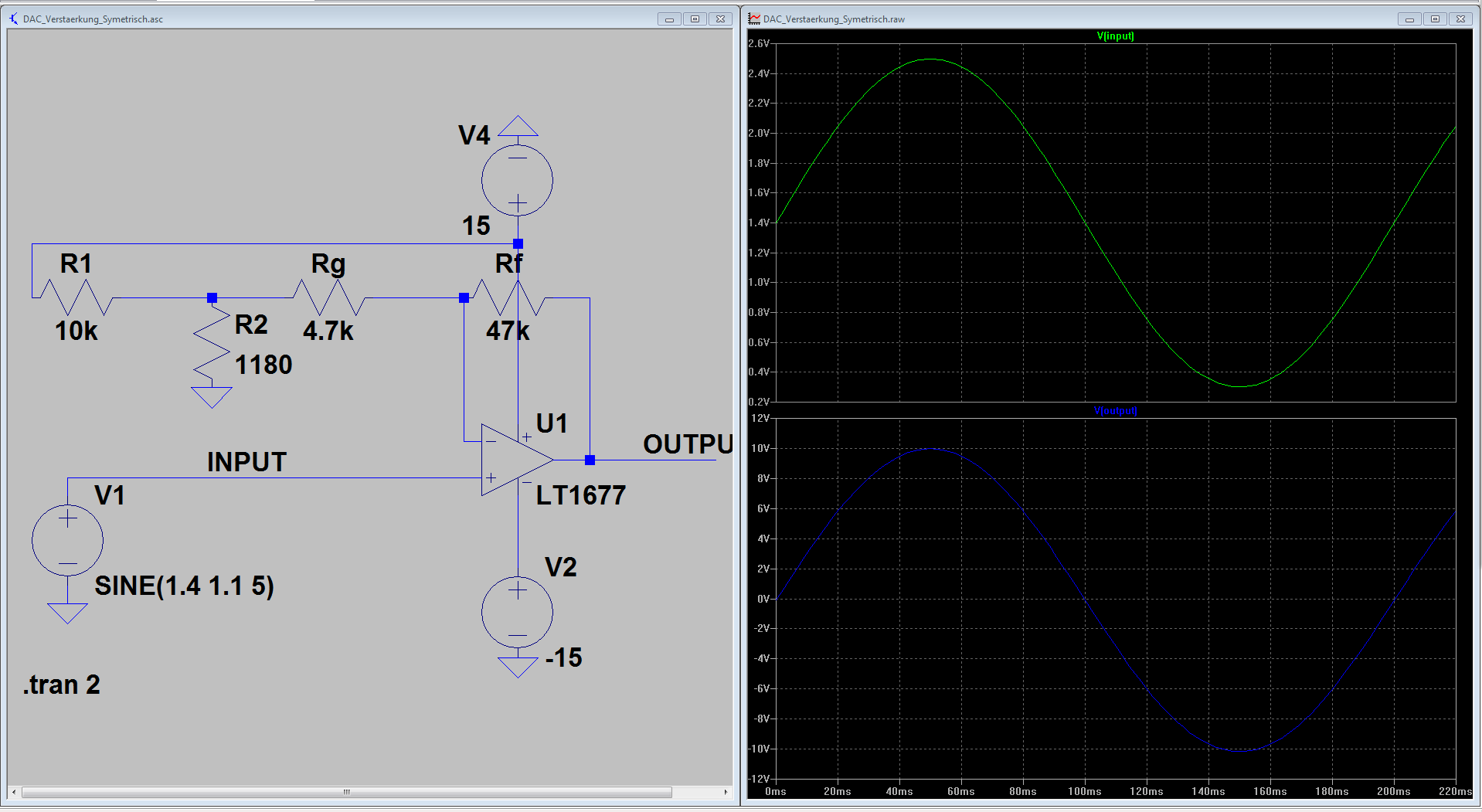
Task: Maximize the DAC_Verstaerkung_Symetrisch.raw waveform window
Action: [x=1435, y=19]
